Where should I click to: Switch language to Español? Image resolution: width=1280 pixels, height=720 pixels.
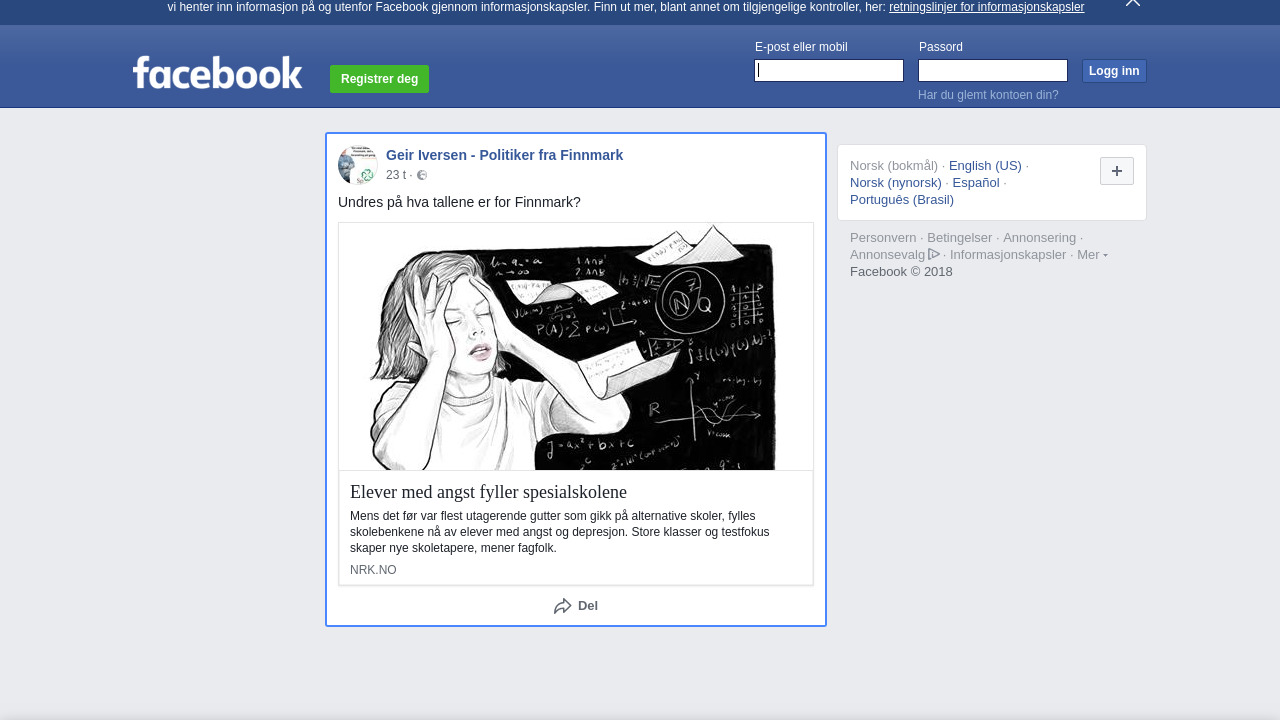pyautogui.click(x=976, y=182)
